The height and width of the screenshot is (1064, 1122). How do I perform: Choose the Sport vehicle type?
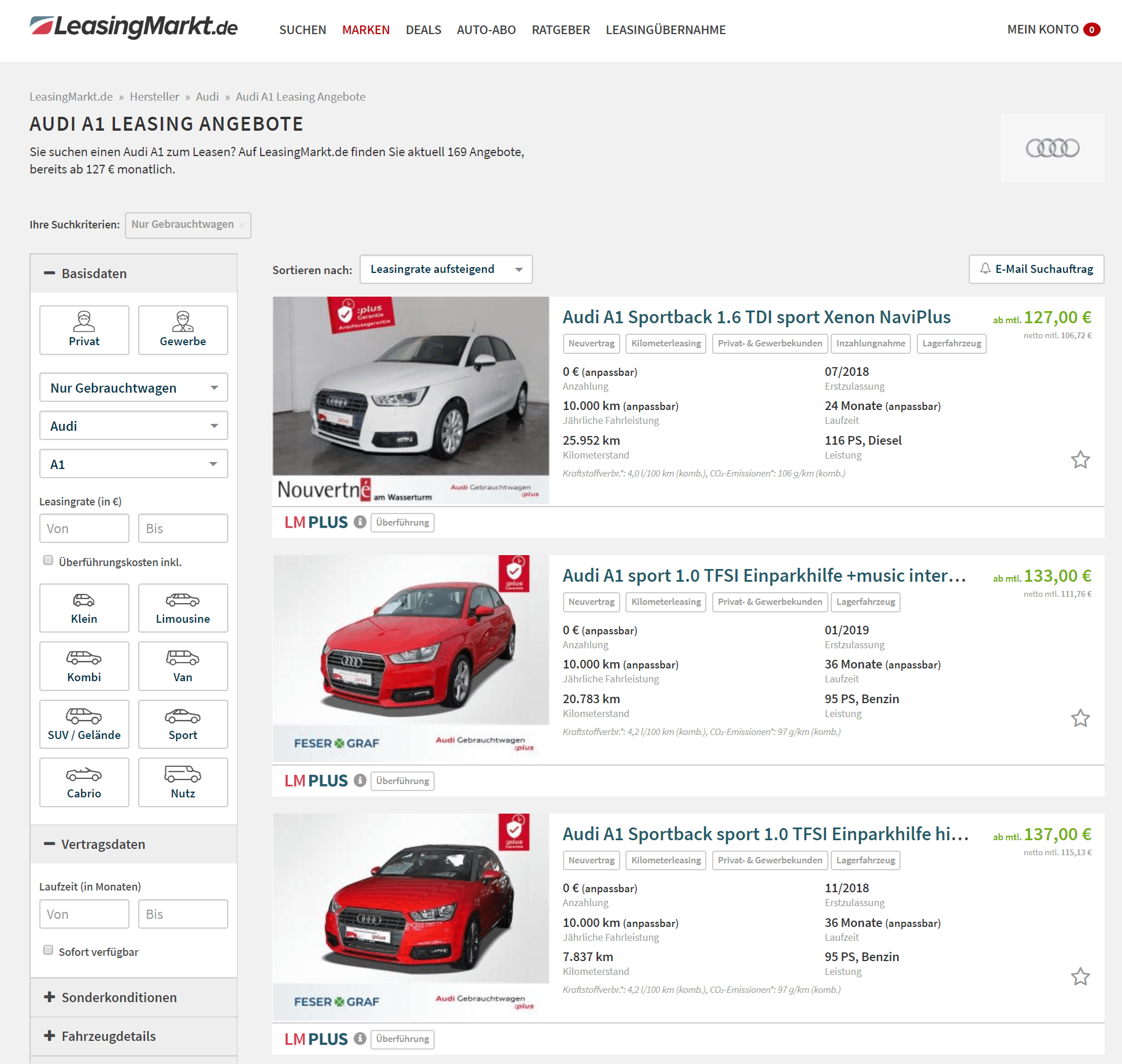coord(183,724)
